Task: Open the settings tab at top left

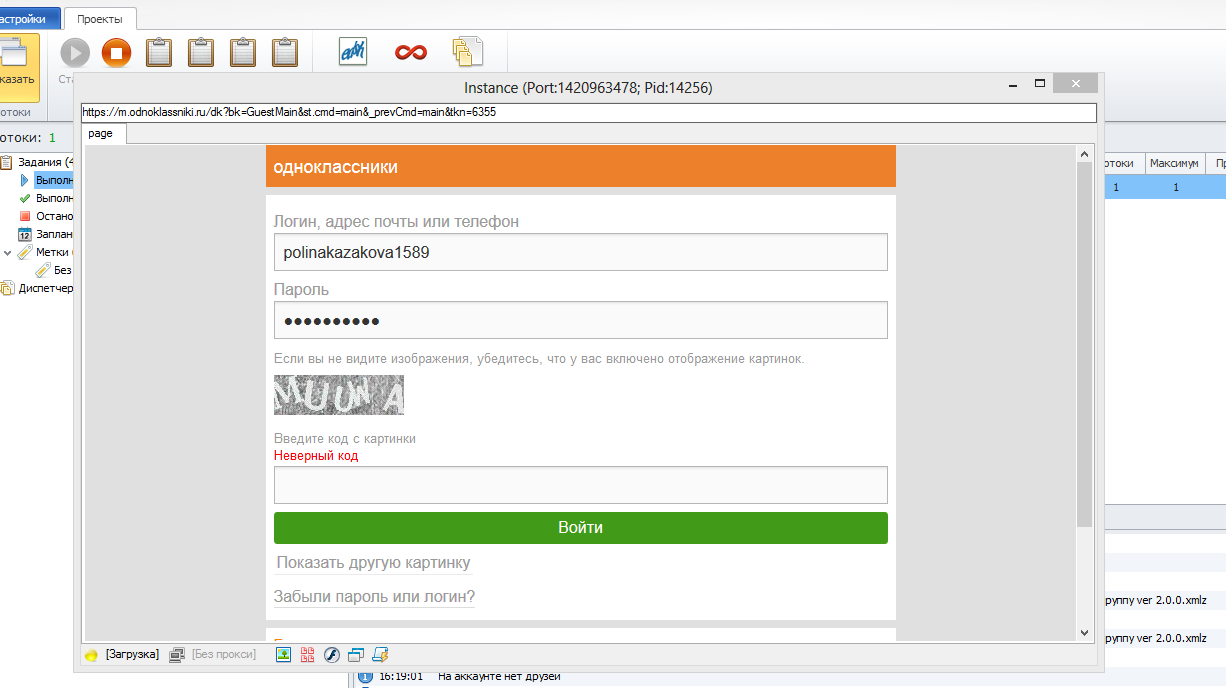Action: pyautogui.click(x=28, y=18)
